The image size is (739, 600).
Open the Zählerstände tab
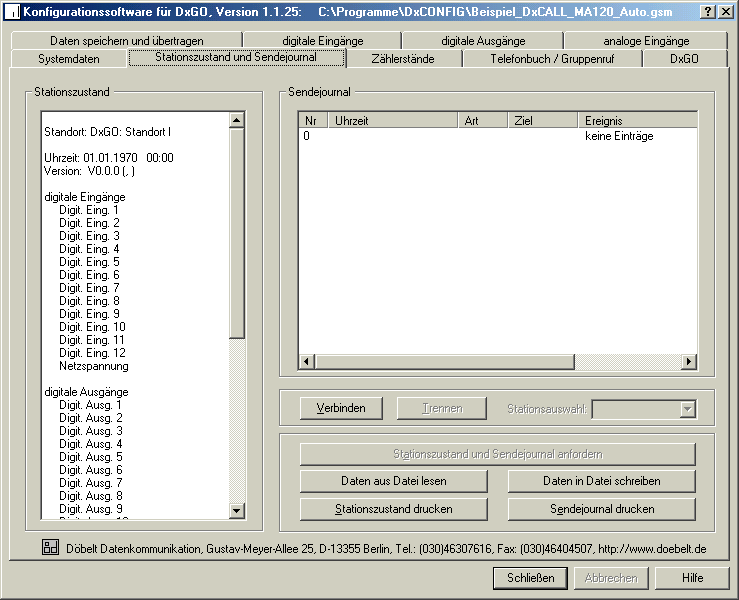(x=403, y=59)
